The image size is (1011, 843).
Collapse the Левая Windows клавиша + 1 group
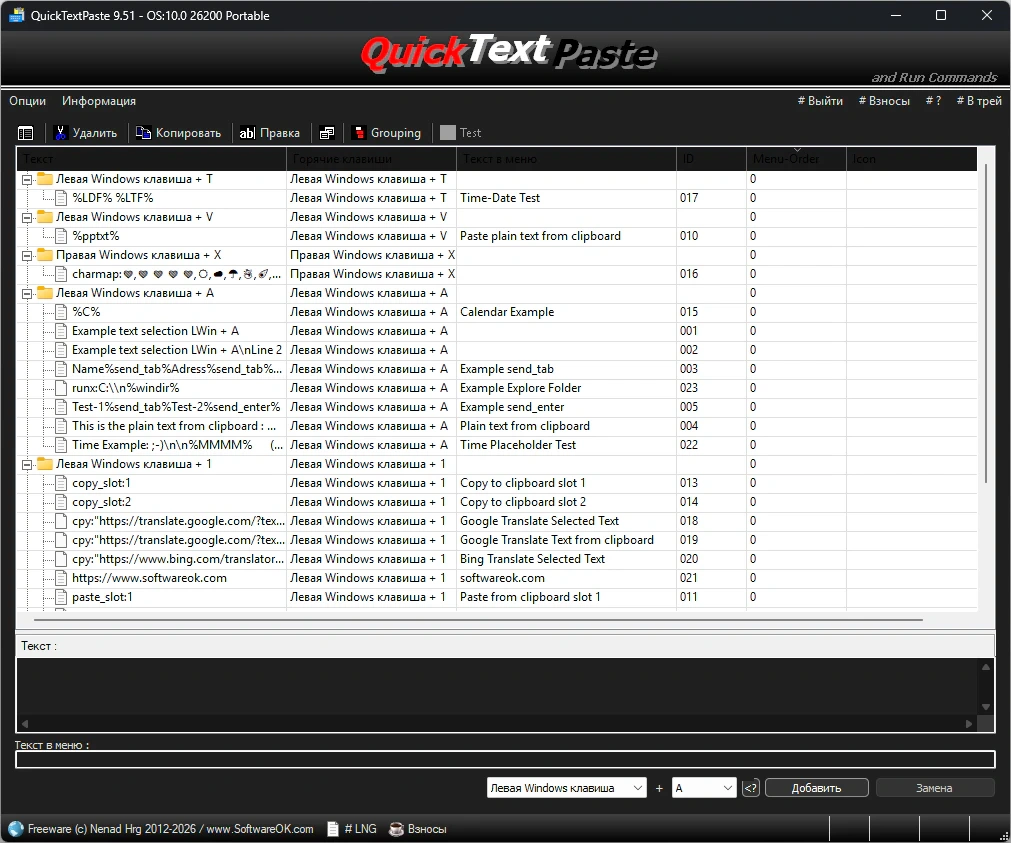27,465
